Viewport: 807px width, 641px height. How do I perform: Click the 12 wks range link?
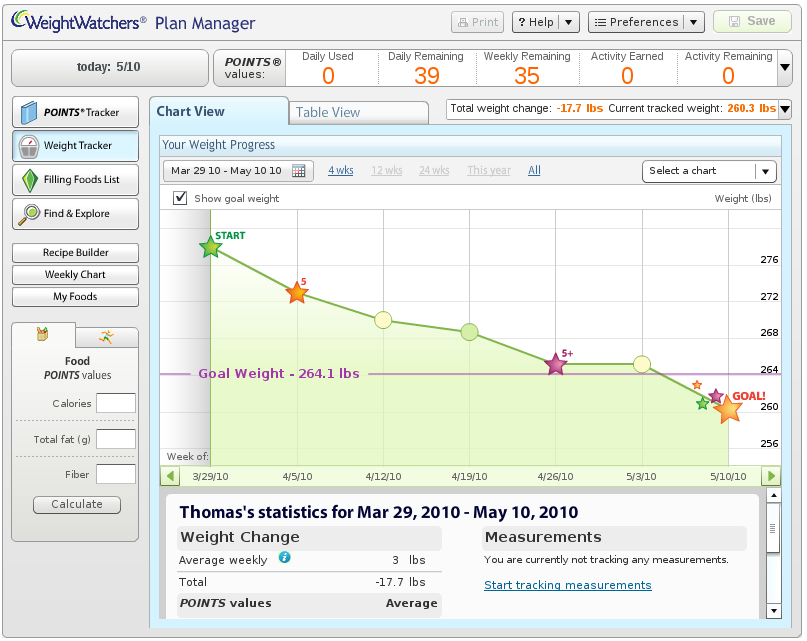point(387,170)
